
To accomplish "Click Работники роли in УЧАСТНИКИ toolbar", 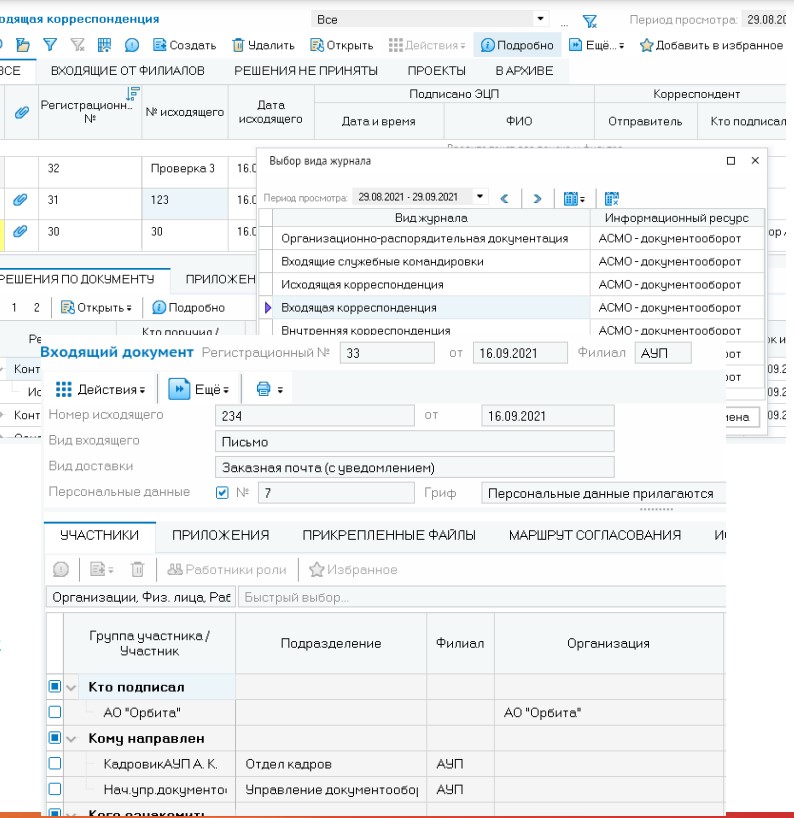I will 227,569.
